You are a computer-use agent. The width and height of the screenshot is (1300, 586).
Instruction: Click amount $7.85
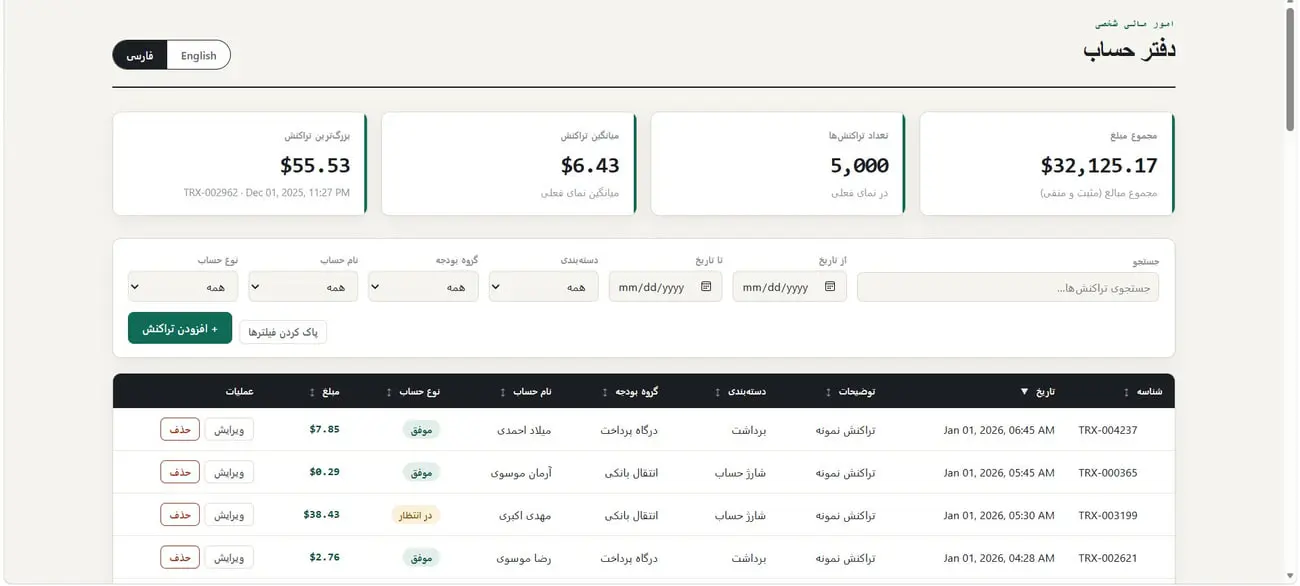(x=324, y=429)
